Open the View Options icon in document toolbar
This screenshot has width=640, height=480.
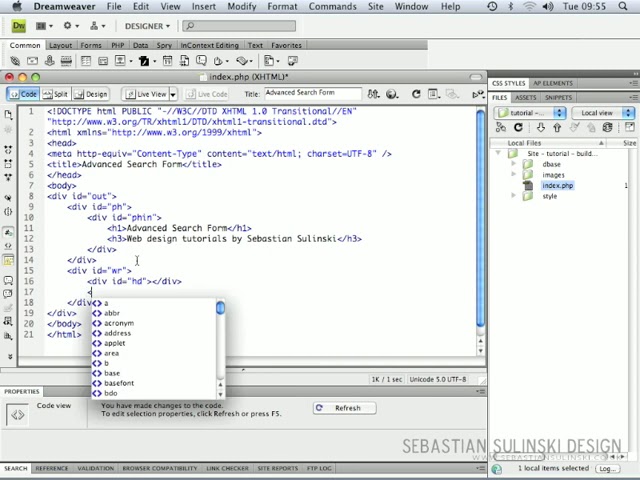tap(433, 94)
